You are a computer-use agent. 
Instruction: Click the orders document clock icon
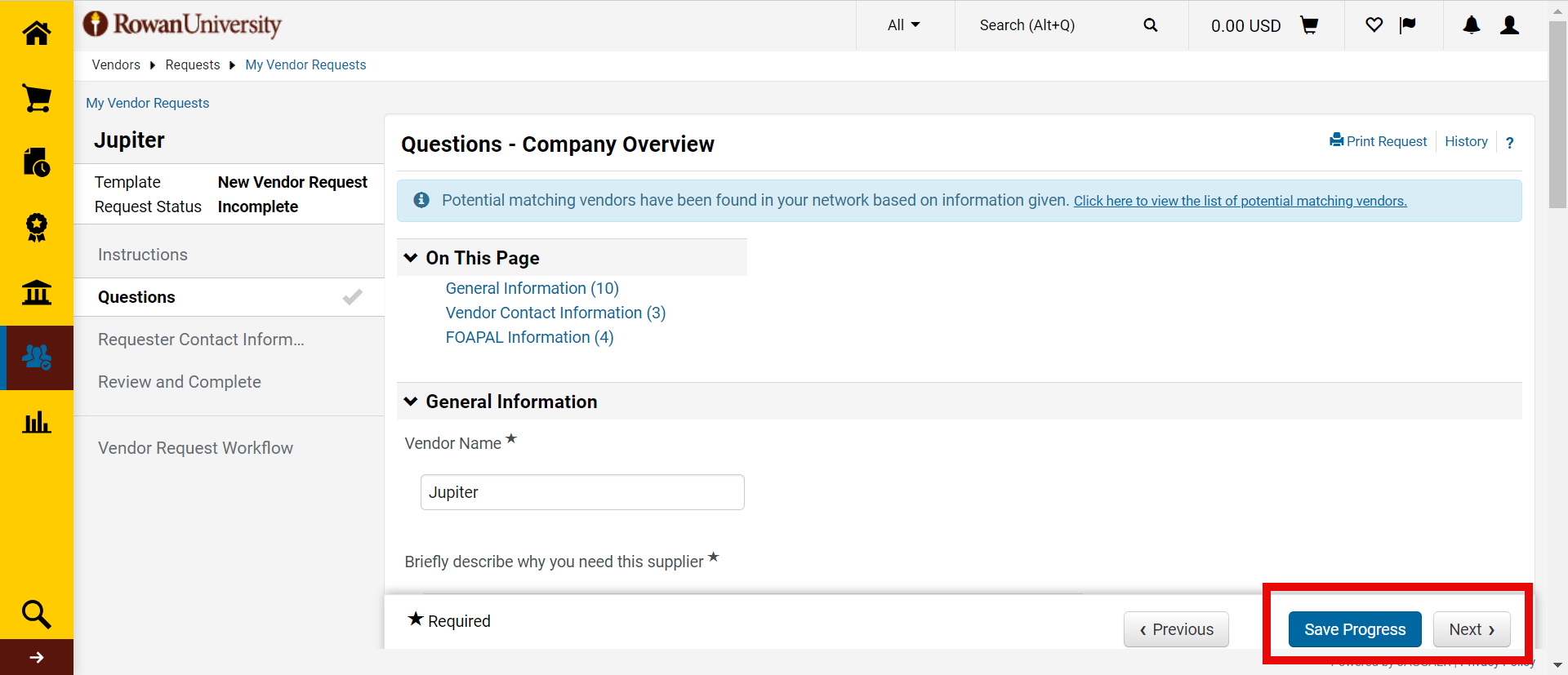[x=37, y=162]
